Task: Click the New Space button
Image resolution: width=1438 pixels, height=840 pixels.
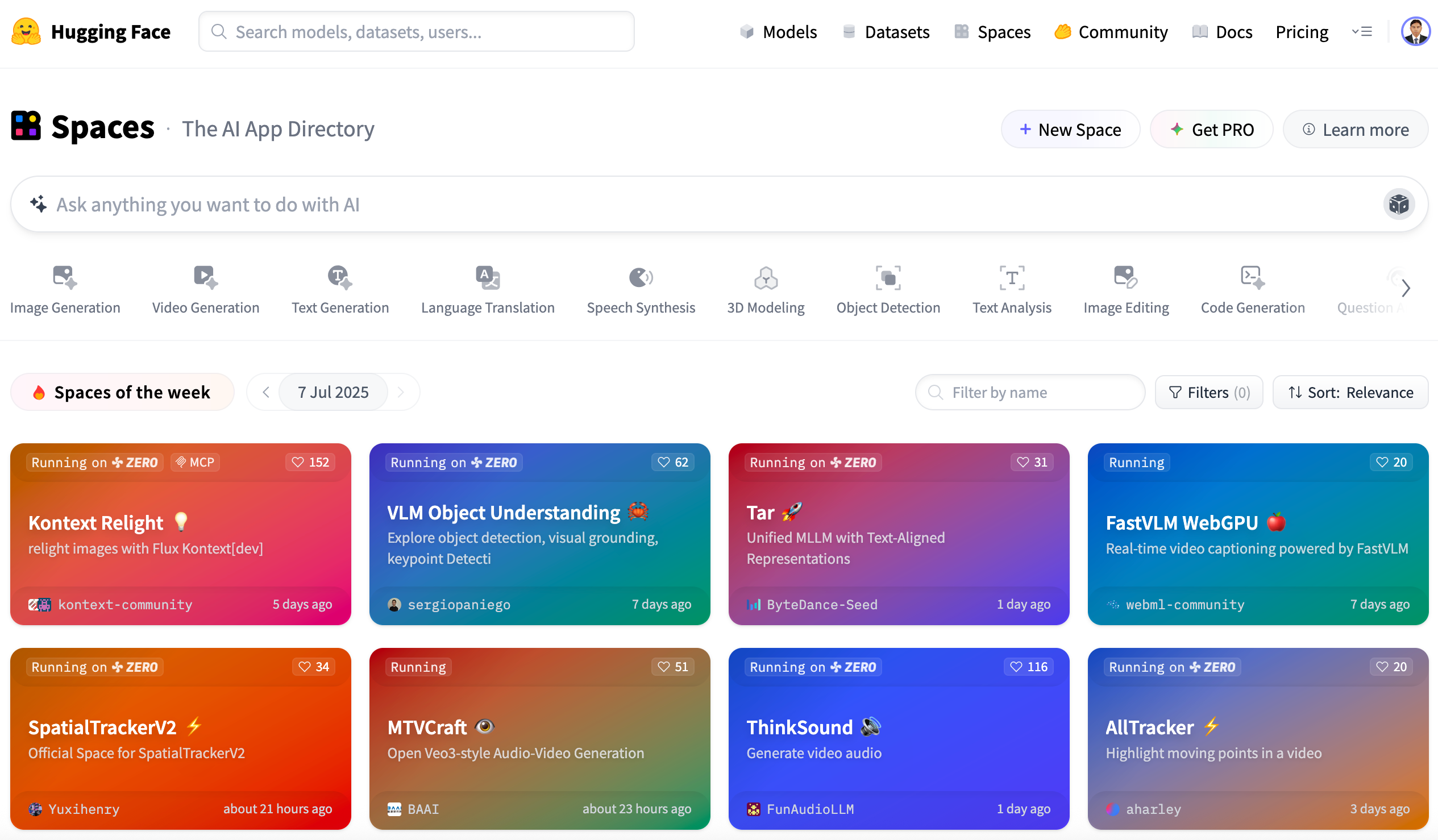Action: point(1070,130)
